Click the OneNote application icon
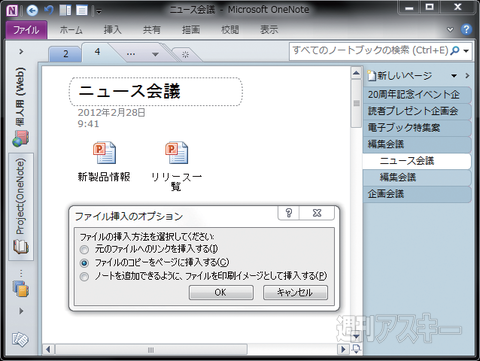The width and height of the screenshot is (480, 361). click(x=12, y=11)
